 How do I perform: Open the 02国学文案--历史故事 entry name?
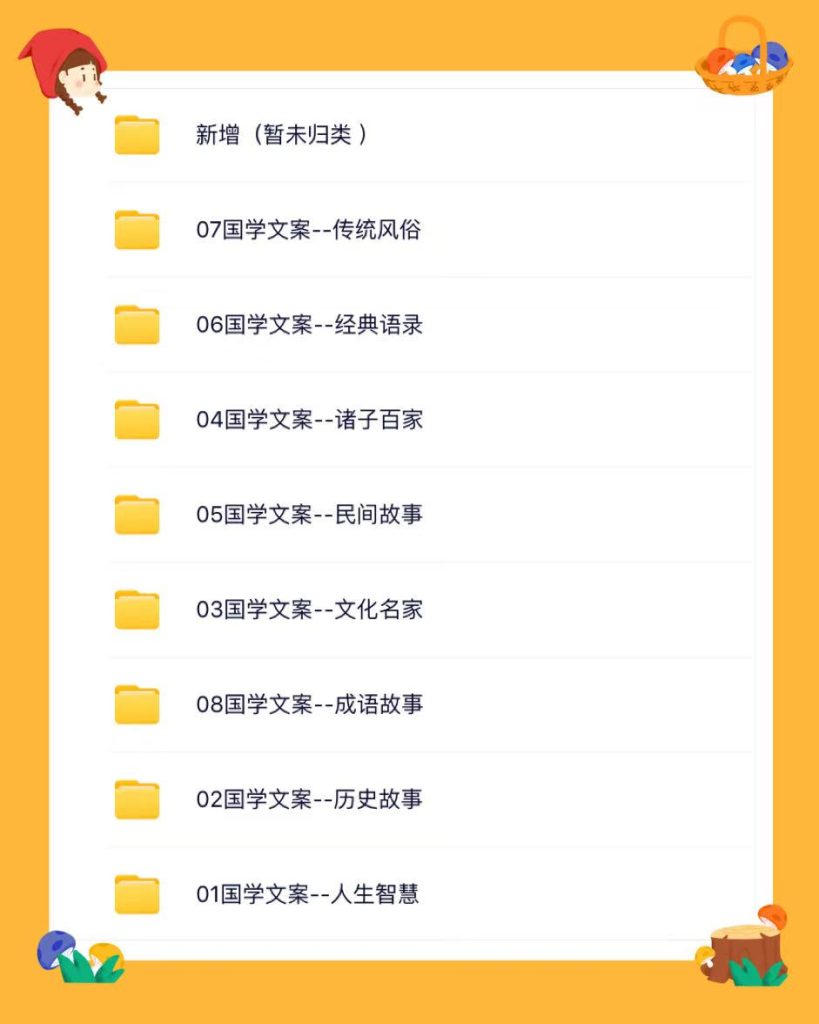(x=309, y=800)
